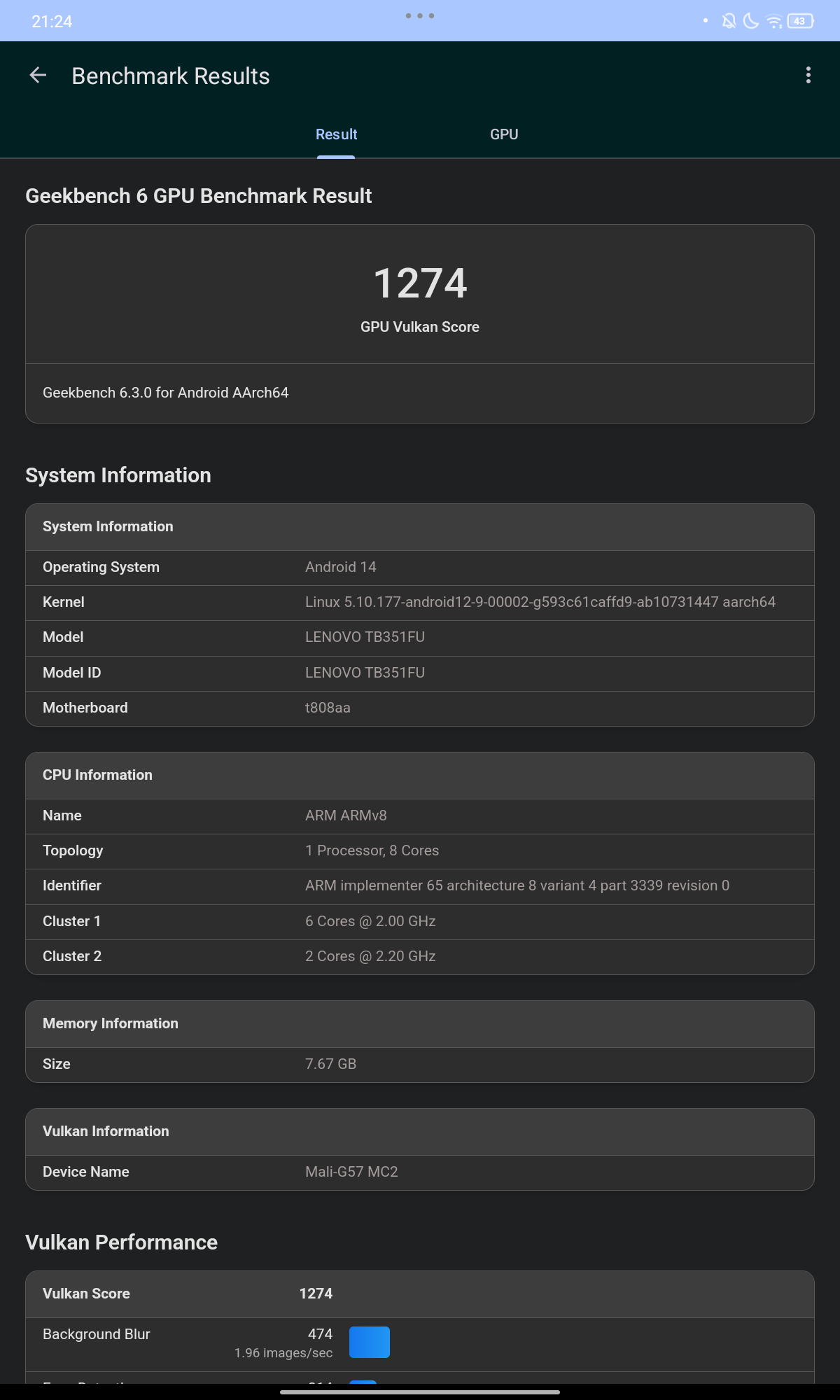Switch to the Result tab
840x1400 pixels.
[x=336, y=134]
